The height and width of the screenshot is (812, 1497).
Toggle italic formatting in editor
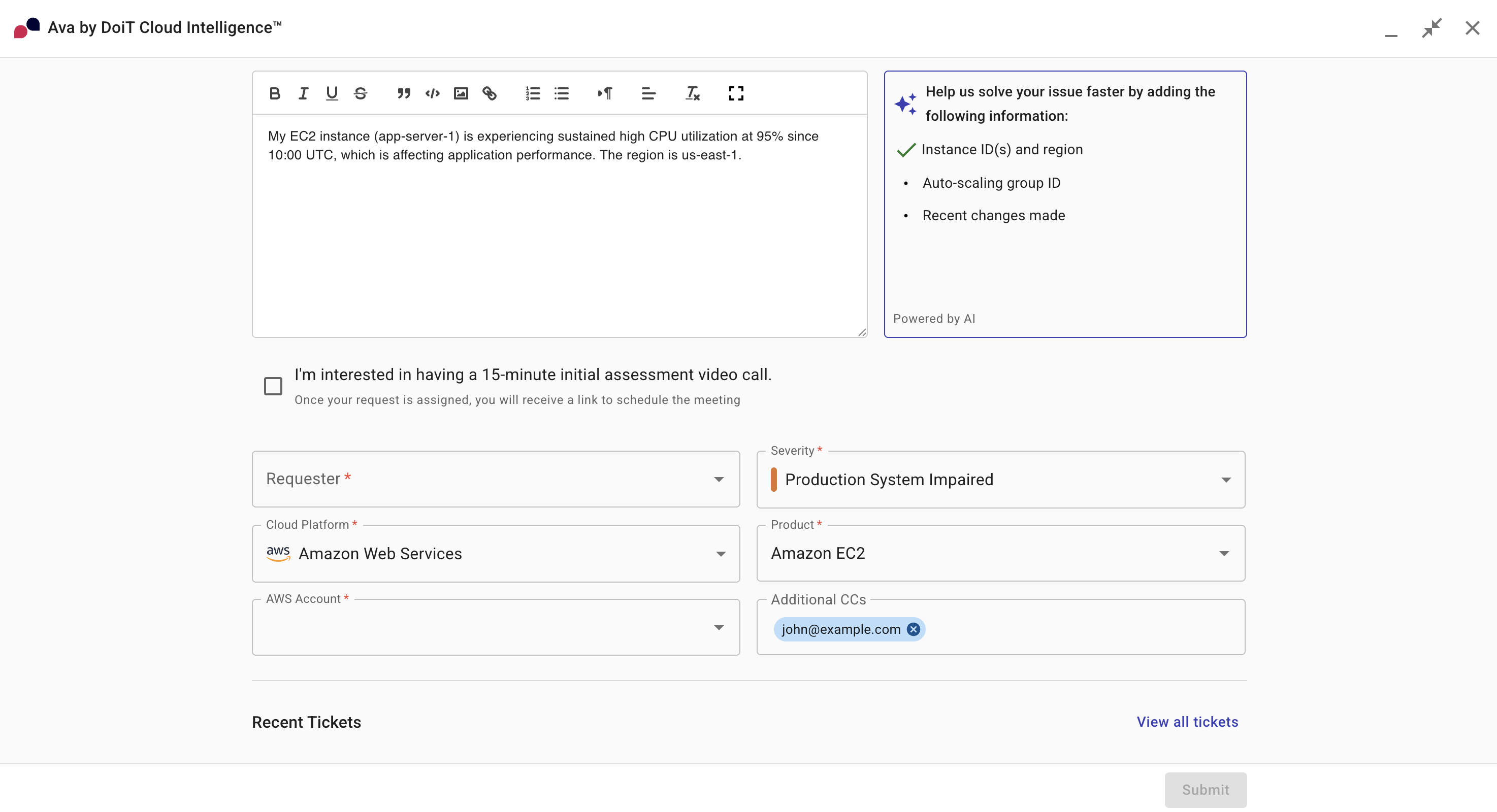tap(303, 93)
